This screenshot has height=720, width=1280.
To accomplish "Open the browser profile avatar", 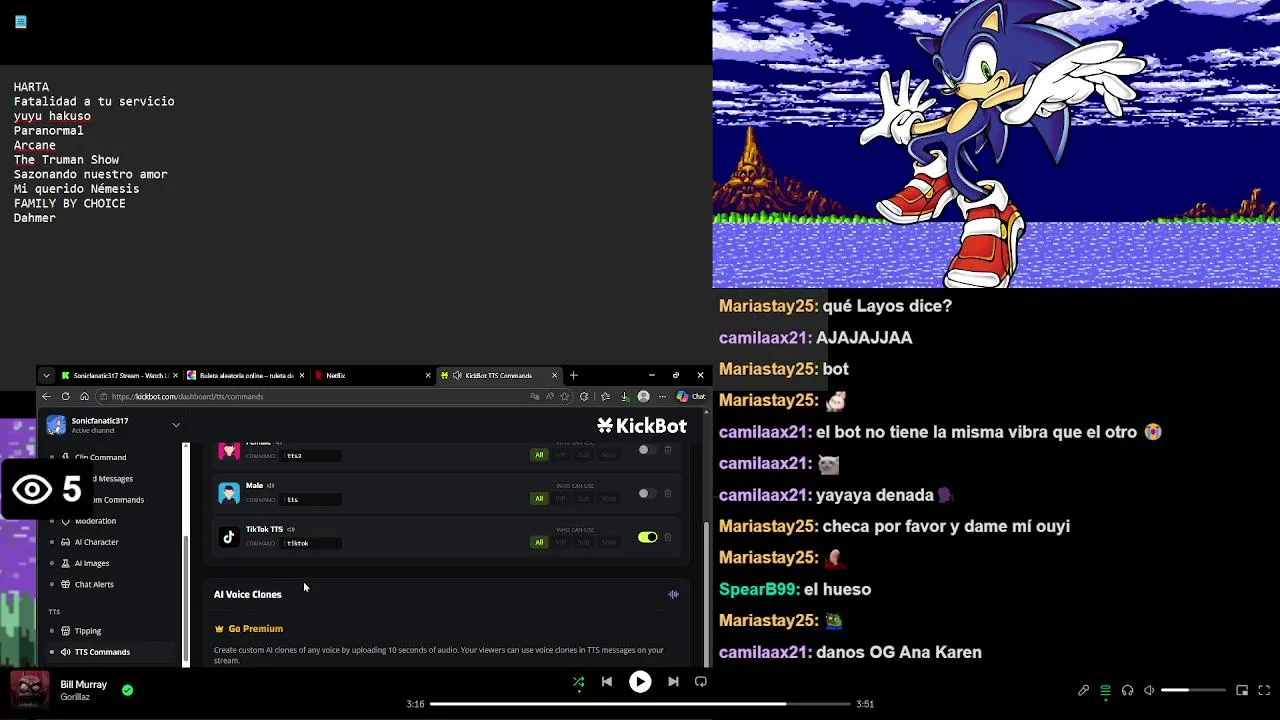I will point(644,397).
